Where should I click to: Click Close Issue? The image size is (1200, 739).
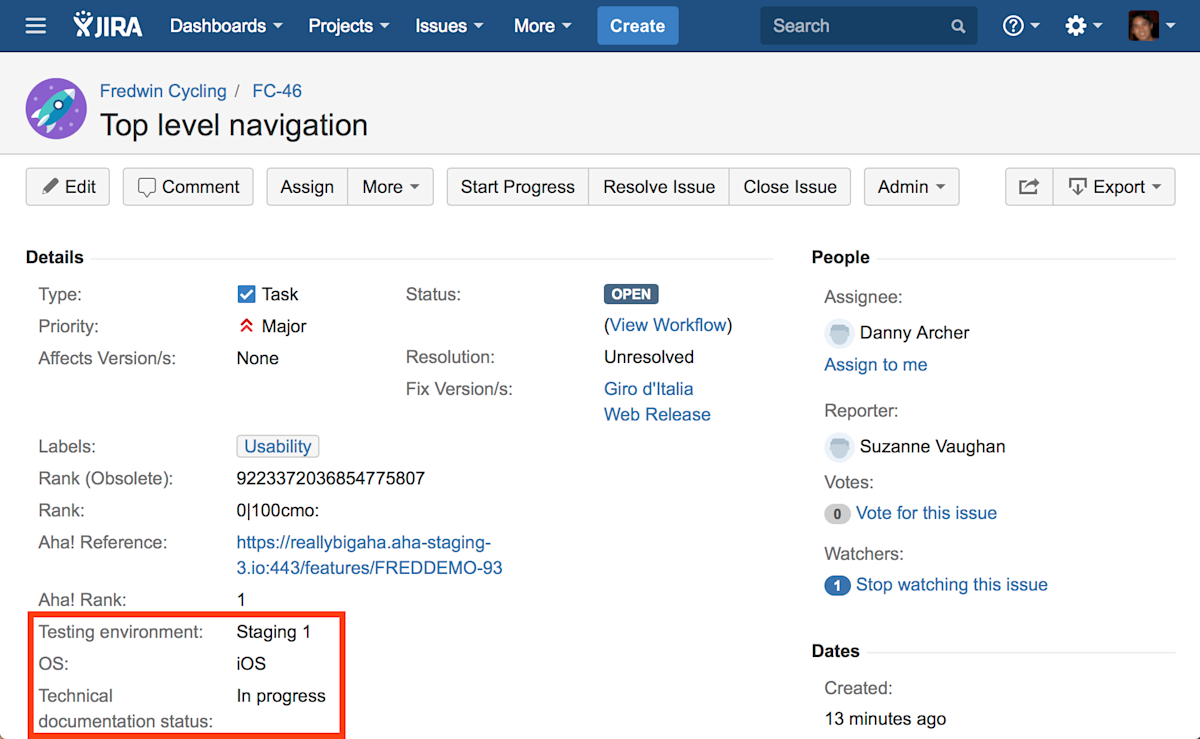point(790,187)
